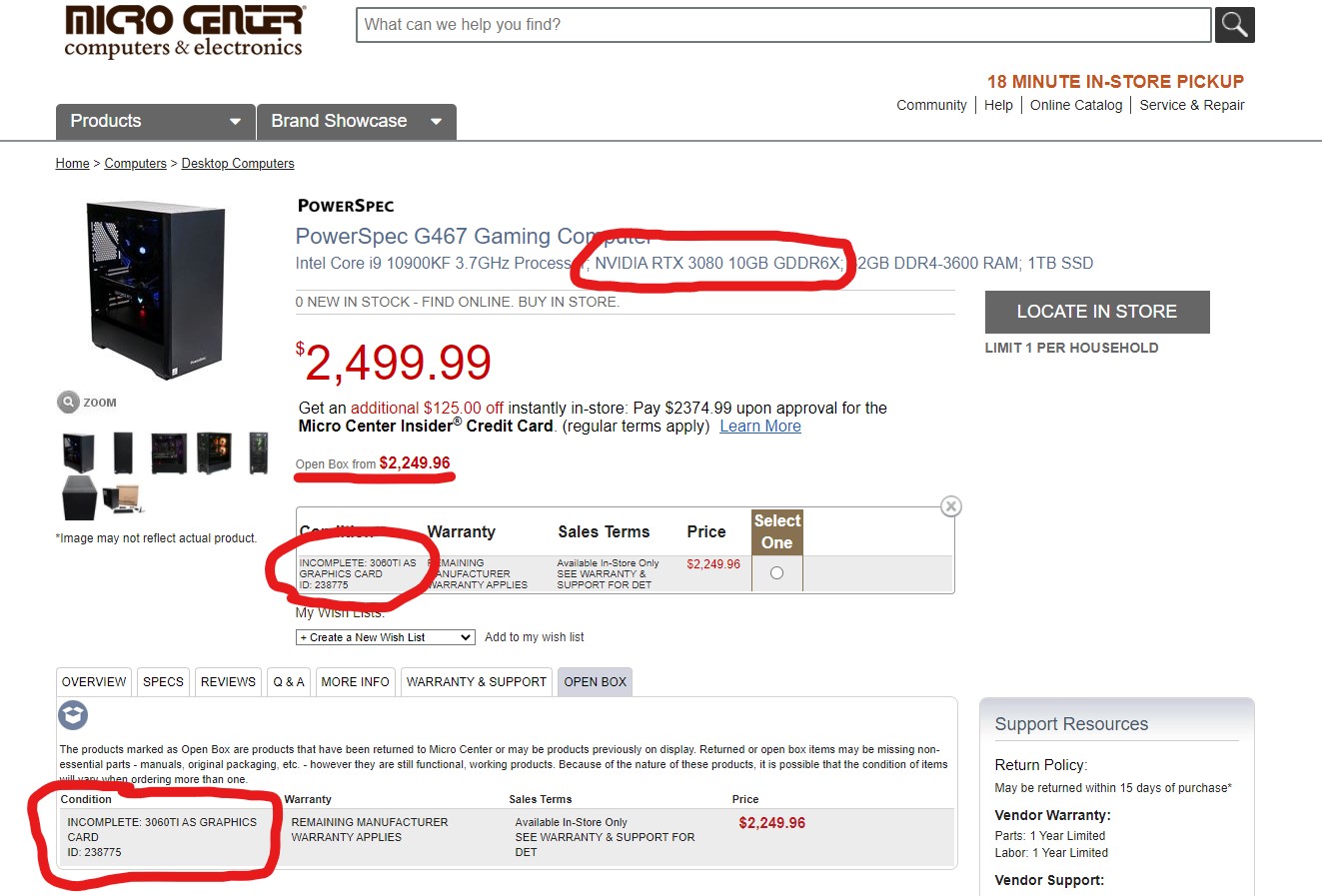Focus the search input field
Image resolution: width=1322 pixels, height=896 pixels.
(783, 25)
